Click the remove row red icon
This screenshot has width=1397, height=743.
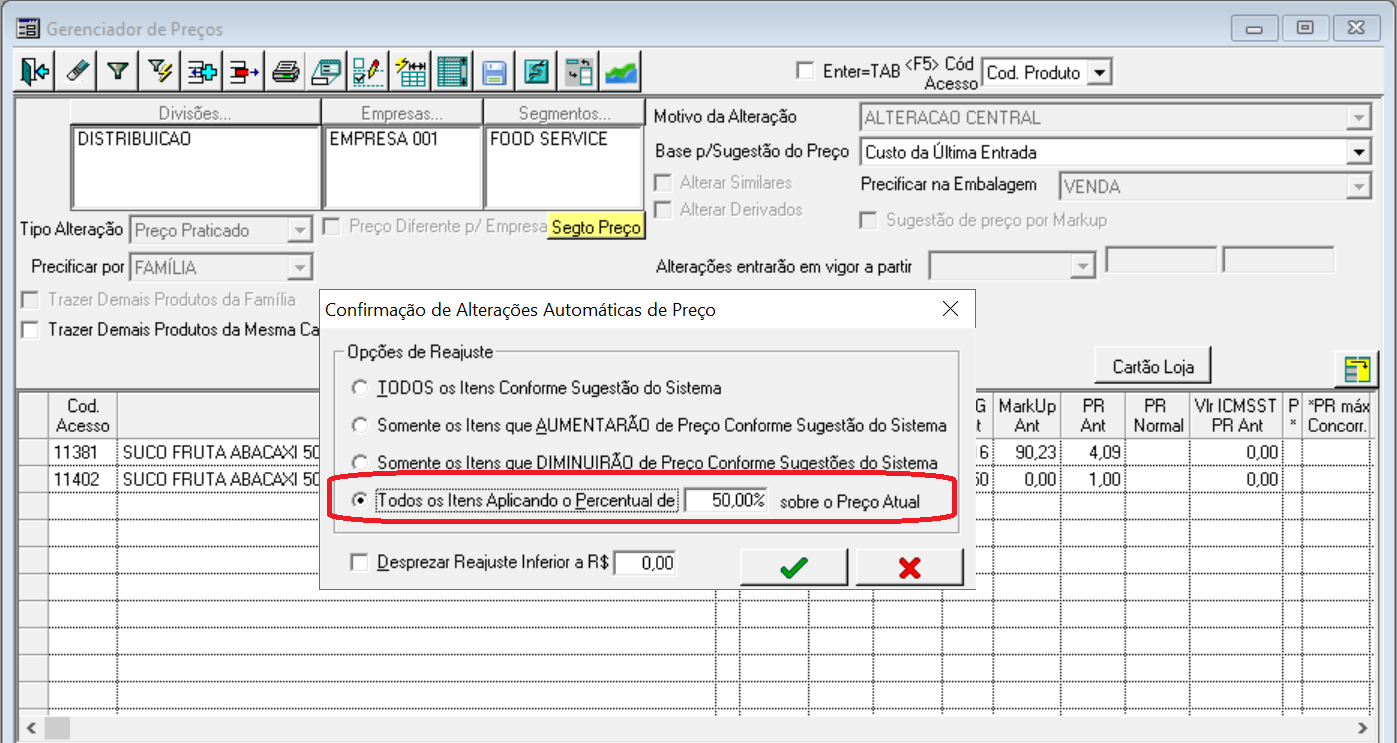click(243, 72)
